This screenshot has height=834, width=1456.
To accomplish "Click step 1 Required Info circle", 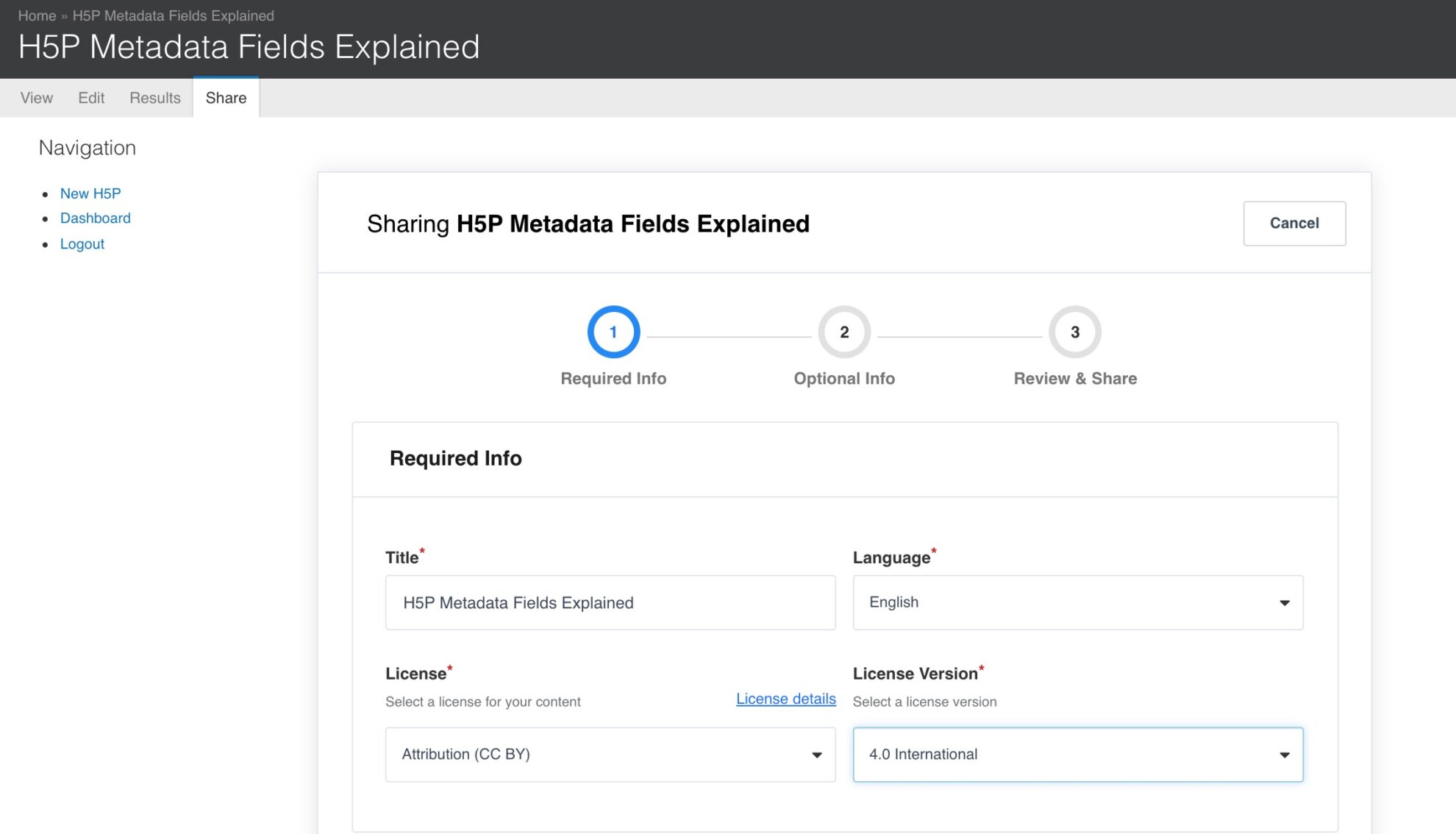I will [613, 332].
